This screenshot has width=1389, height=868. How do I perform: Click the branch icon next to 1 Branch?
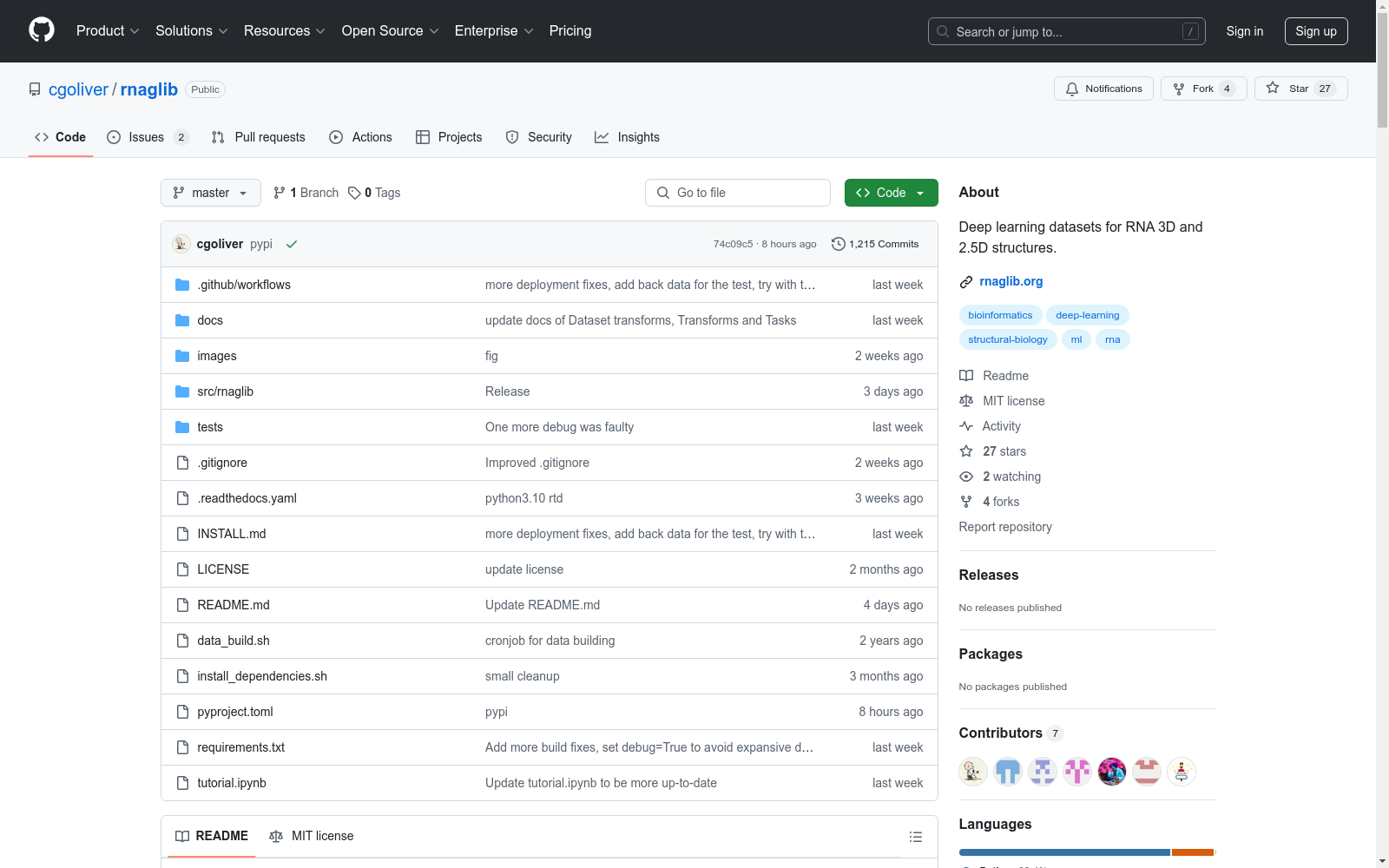280,193
